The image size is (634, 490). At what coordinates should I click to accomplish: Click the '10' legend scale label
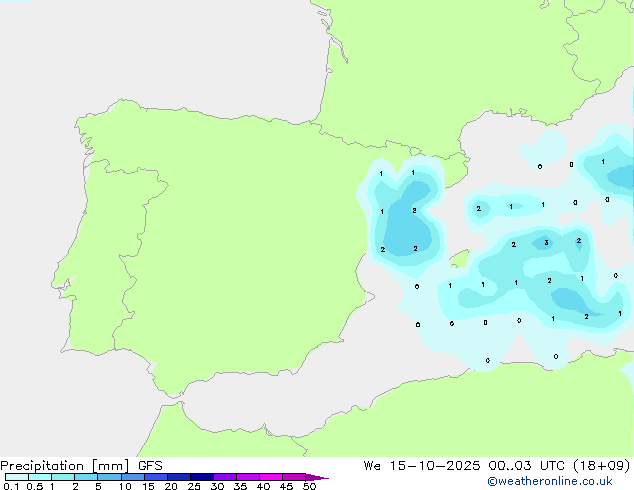[x=125, y=486]
